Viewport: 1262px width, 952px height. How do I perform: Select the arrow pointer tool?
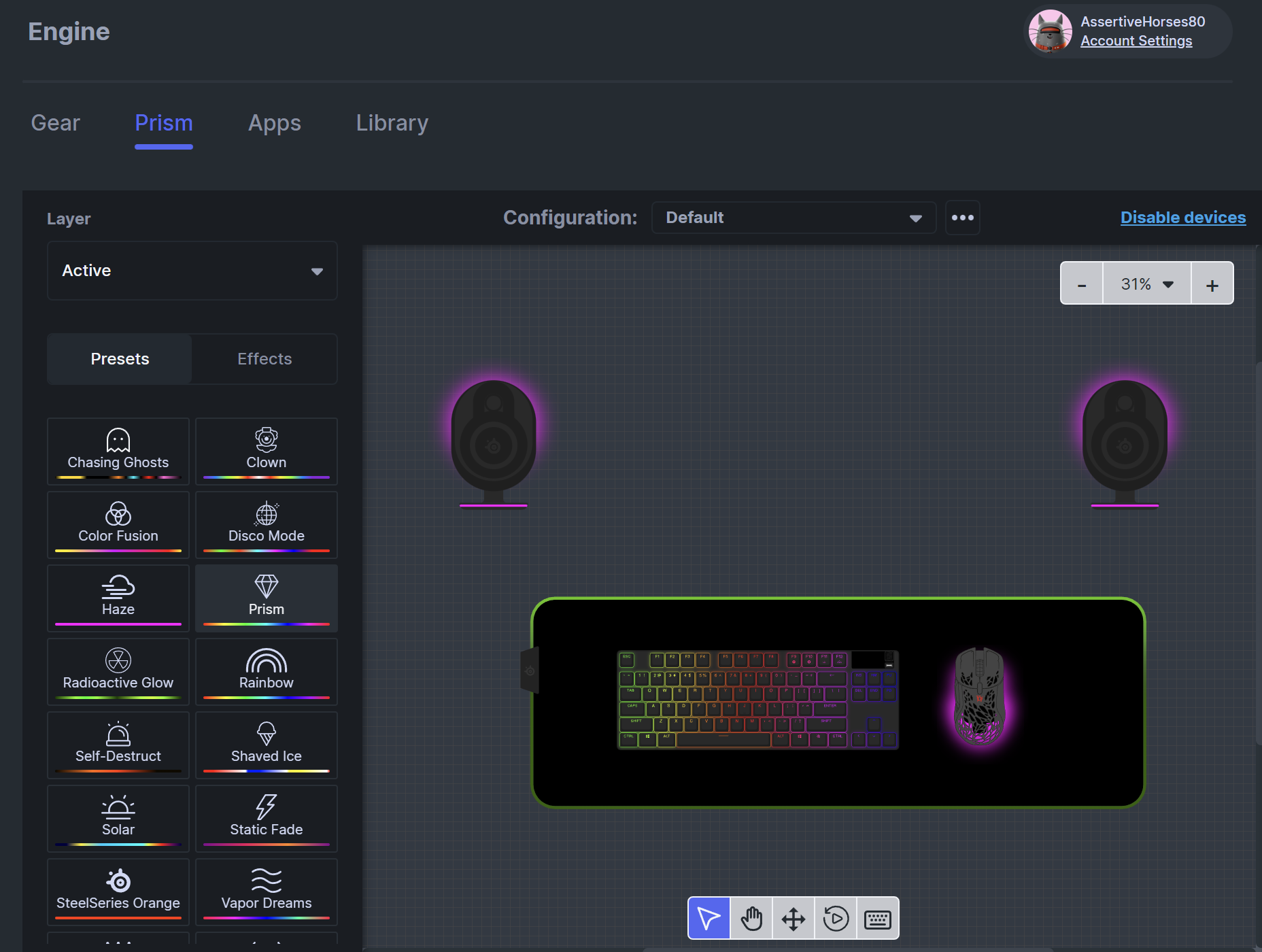[x=709, y=918]
